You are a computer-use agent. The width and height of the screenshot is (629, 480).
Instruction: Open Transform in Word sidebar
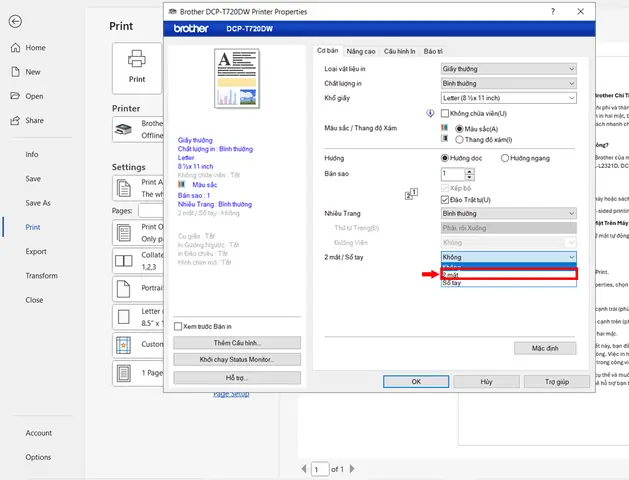point(41,276)
